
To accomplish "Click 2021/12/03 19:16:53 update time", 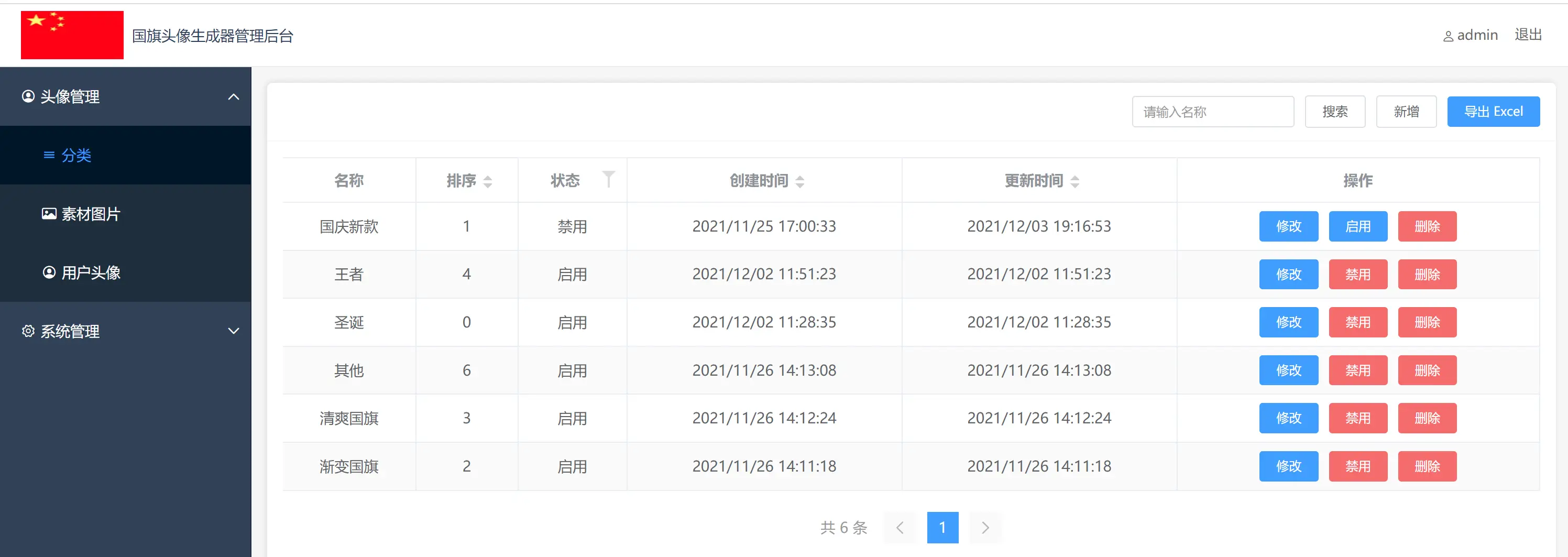I will [x=1039, y=226].
